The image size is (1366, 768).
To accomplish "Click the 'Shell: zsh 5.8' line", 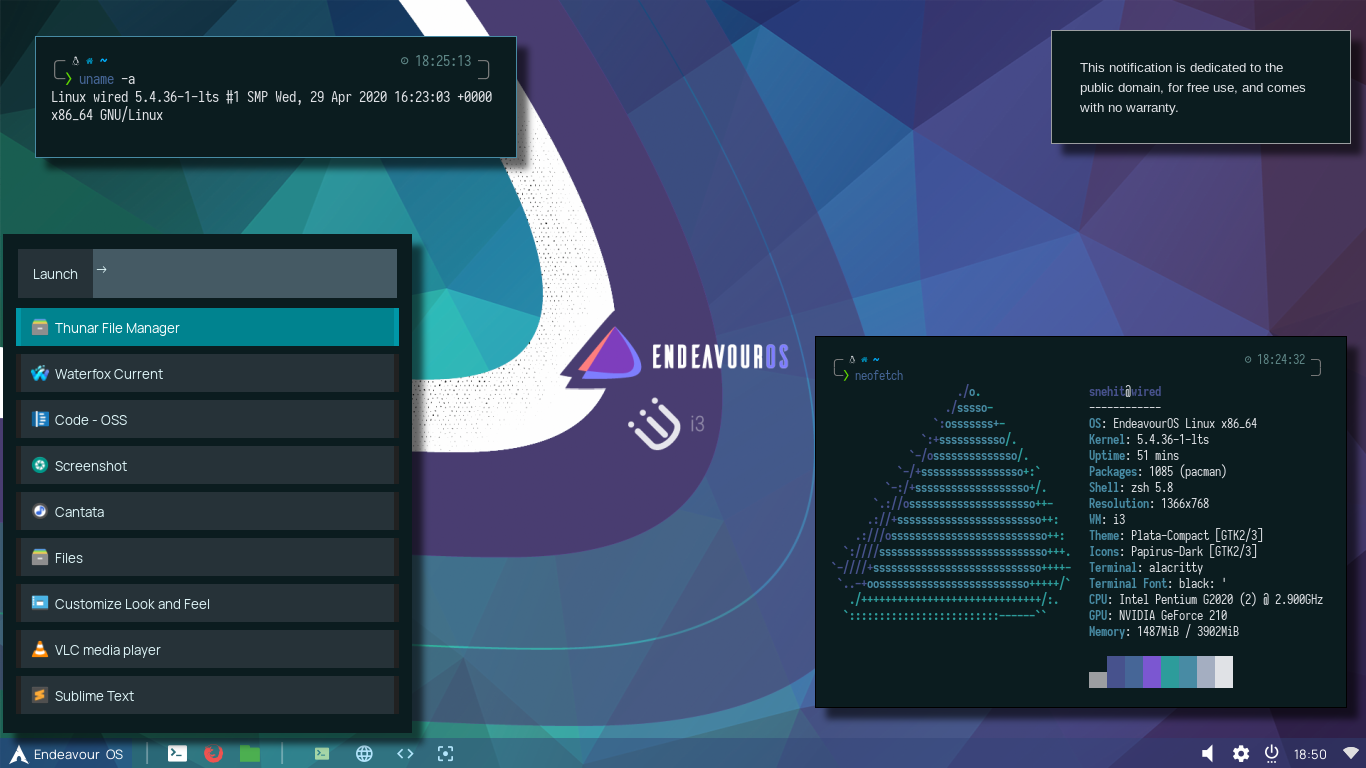I will [x=1131, y=487].
